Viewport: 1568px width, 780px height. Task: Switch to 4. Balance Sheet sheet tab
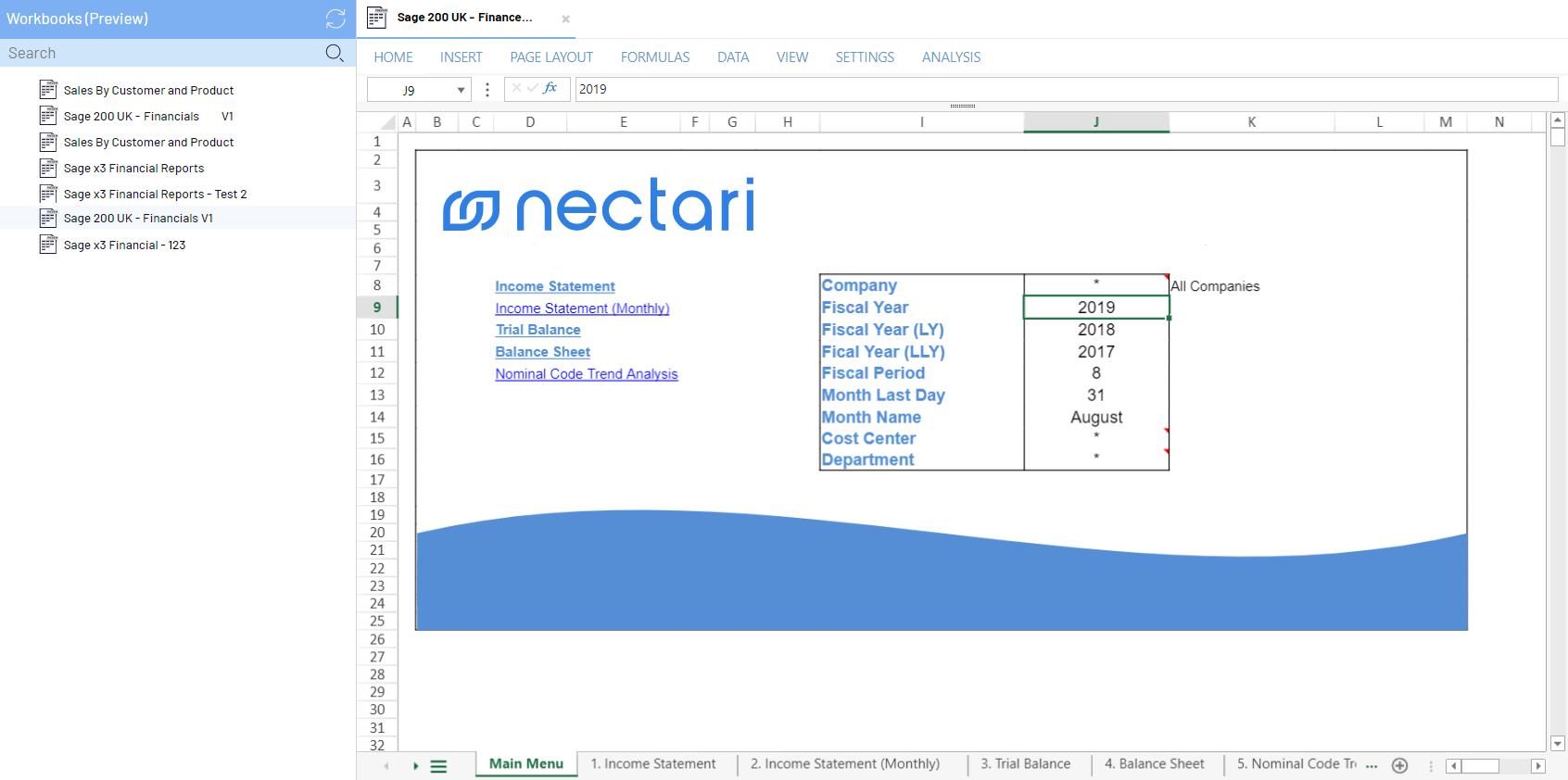point(1155,764)
